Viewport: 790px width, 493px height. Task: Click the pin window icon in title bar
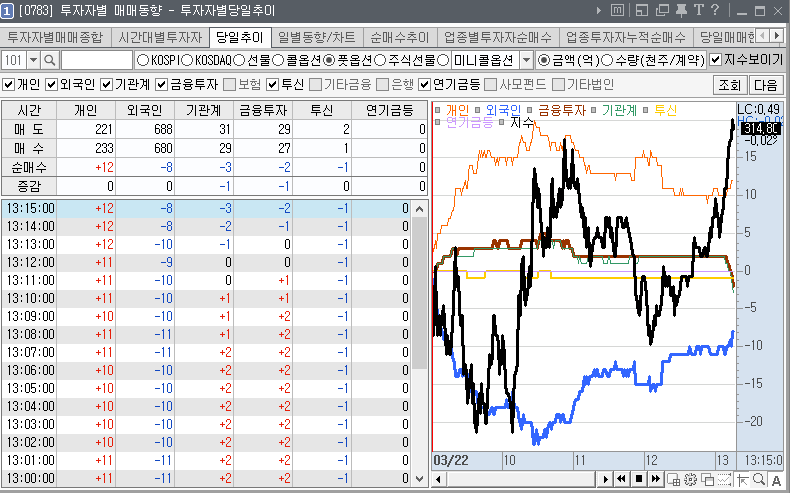680,10
